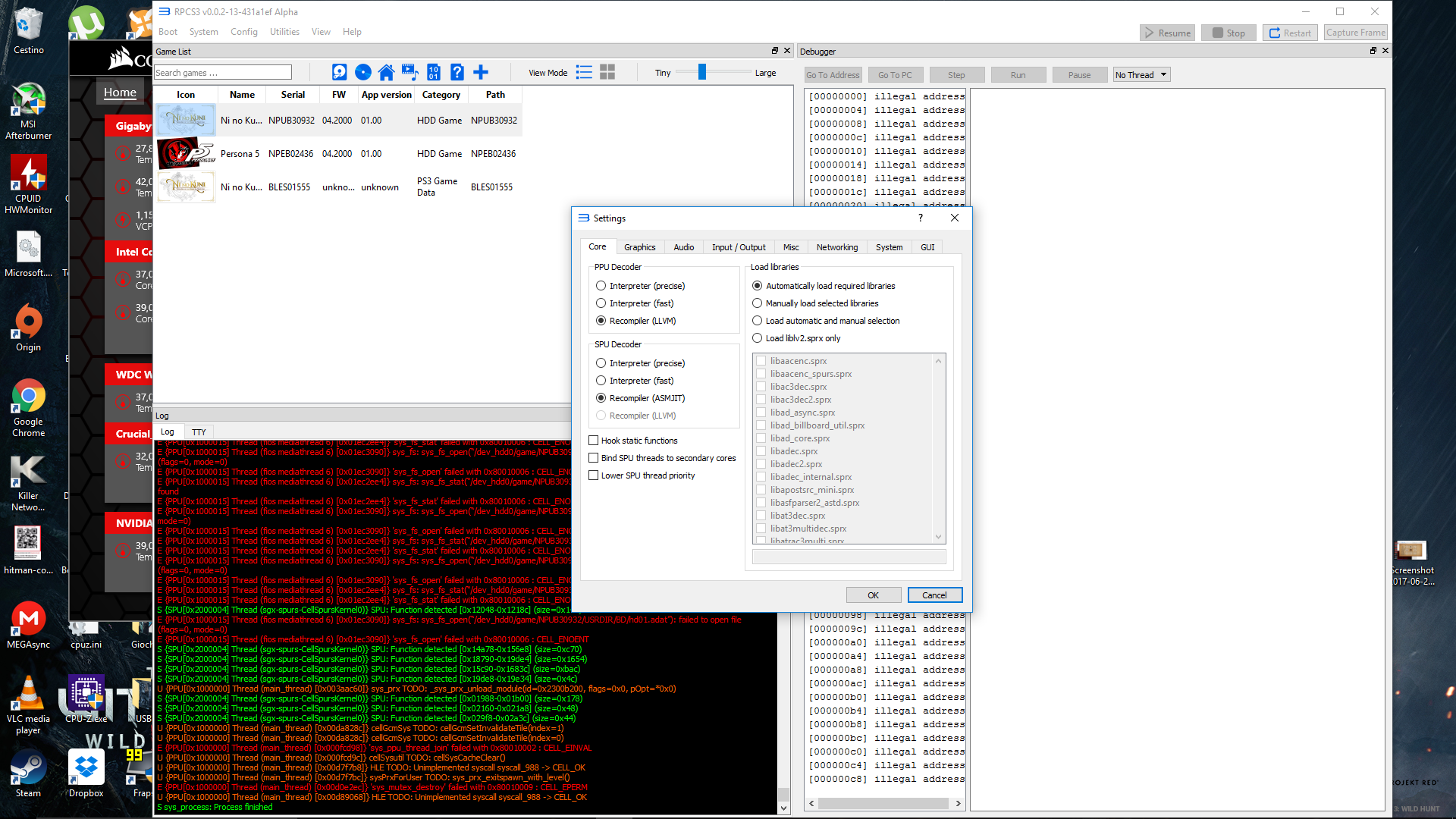This screenshot has width=1456, height=819.
Task: Select Manually load selected libraries option
Action: [x=757, y=303]
